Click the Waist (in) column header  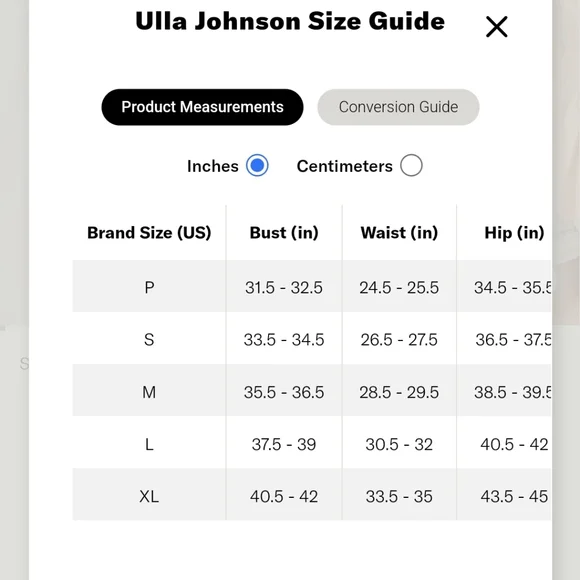(x=399, y=233)
